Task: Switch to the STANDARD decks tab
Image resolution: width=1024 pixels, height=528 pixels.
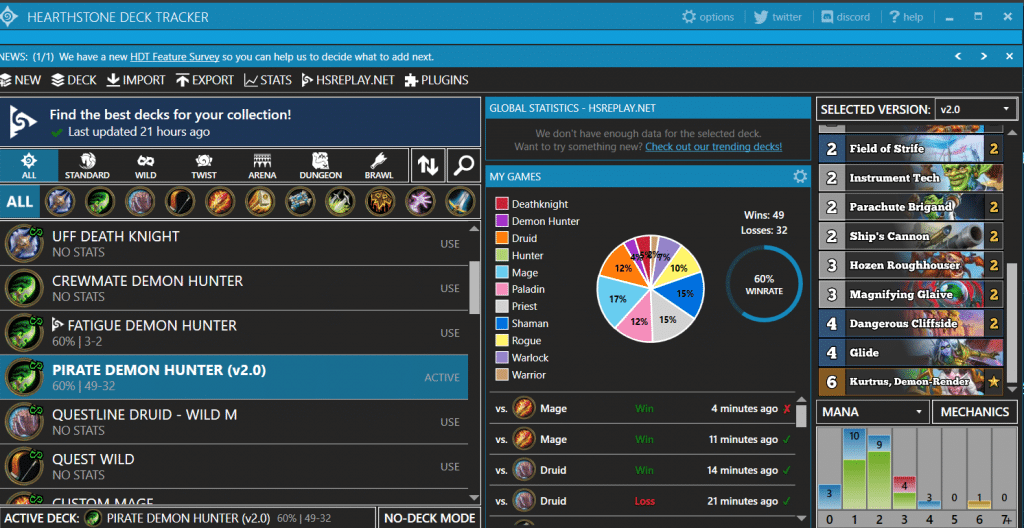Action: [x=87, y=165]
